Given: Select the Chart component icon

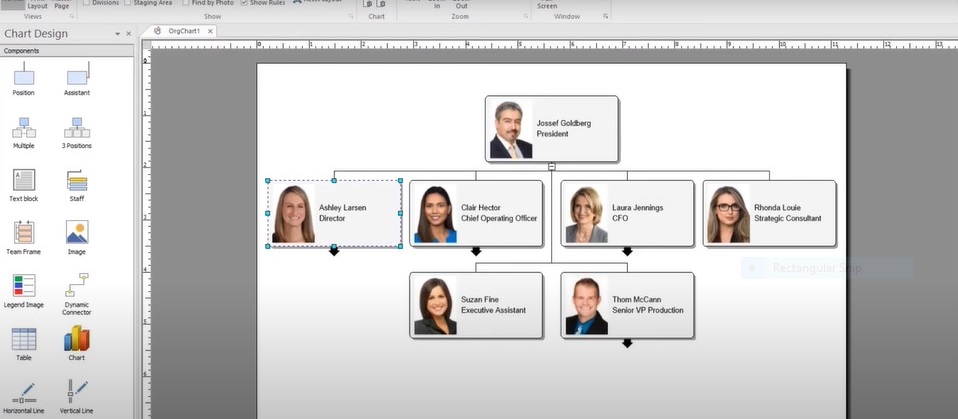Looking at the screenshot, I should point(77,340).
